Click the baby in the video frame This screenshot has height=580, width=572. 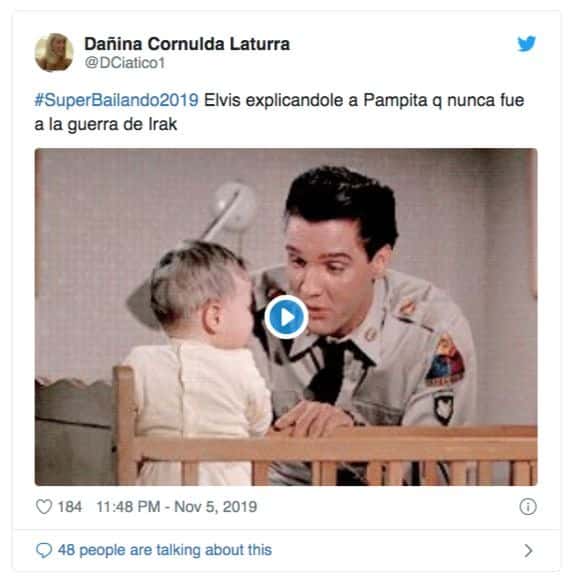tap(196, 351)
